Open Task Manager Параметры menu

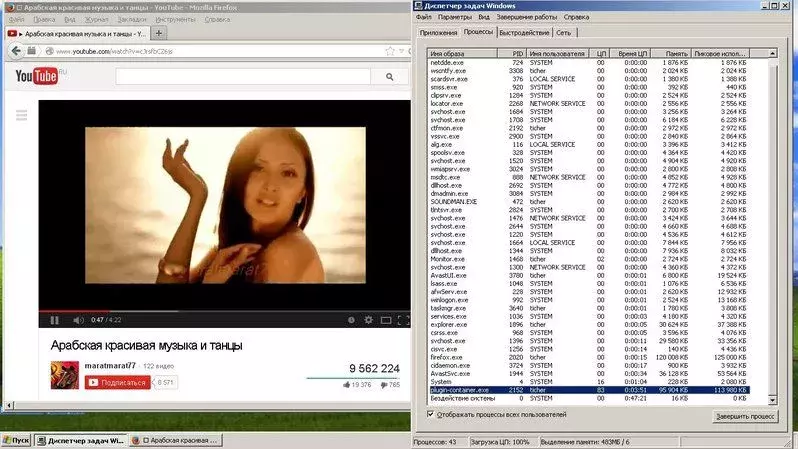(454, 17)
